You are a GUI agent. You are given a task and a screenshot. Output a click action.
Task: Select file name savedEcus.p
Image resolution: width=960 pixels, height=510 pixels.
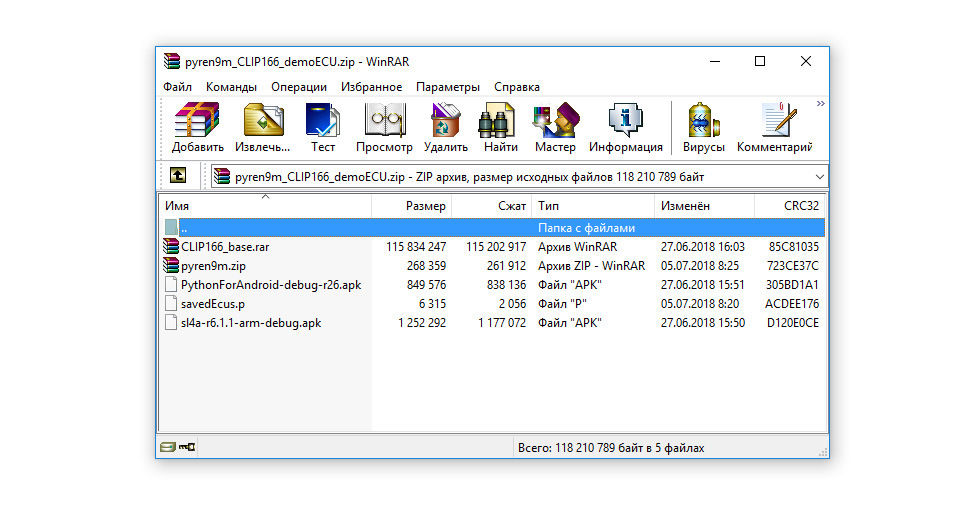coord(213,304)
